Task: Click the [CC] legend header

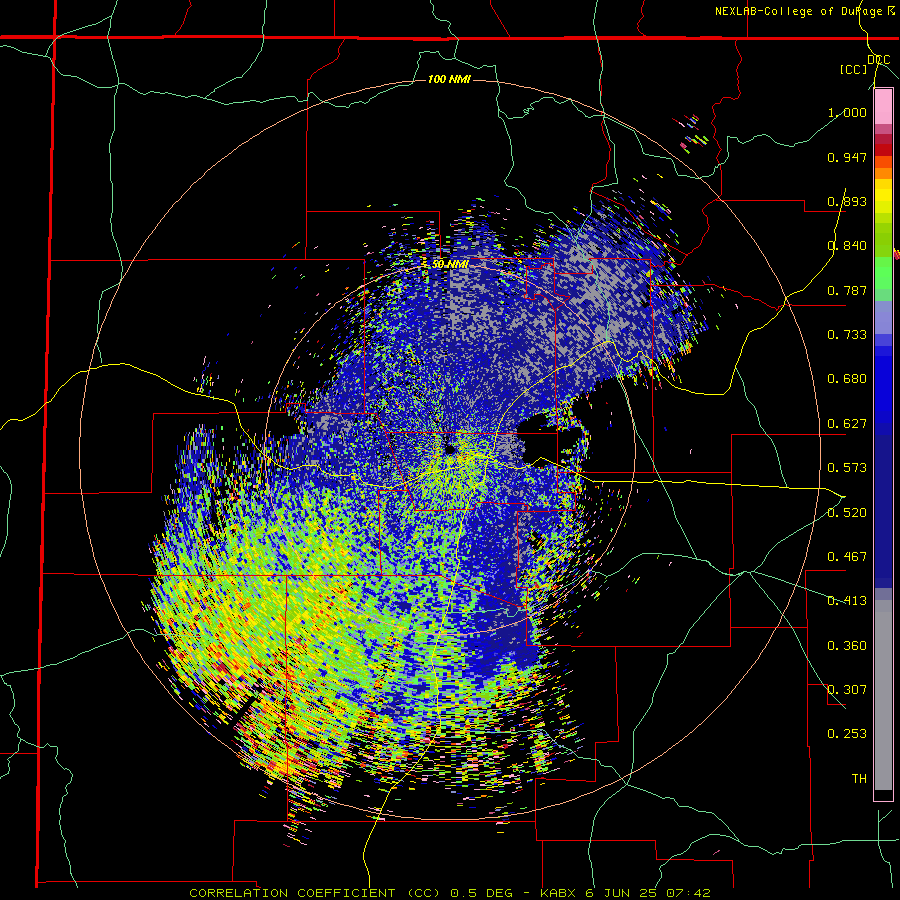Action: [x=854, y=69]
